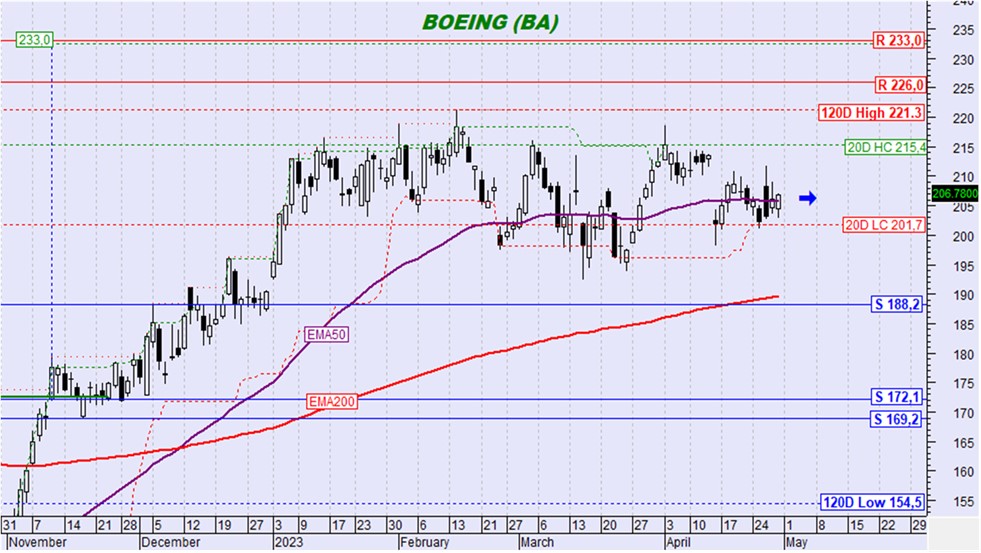The image size is (981, 553).
Task: Click the May month label on time axis
Action: [796, 542]
